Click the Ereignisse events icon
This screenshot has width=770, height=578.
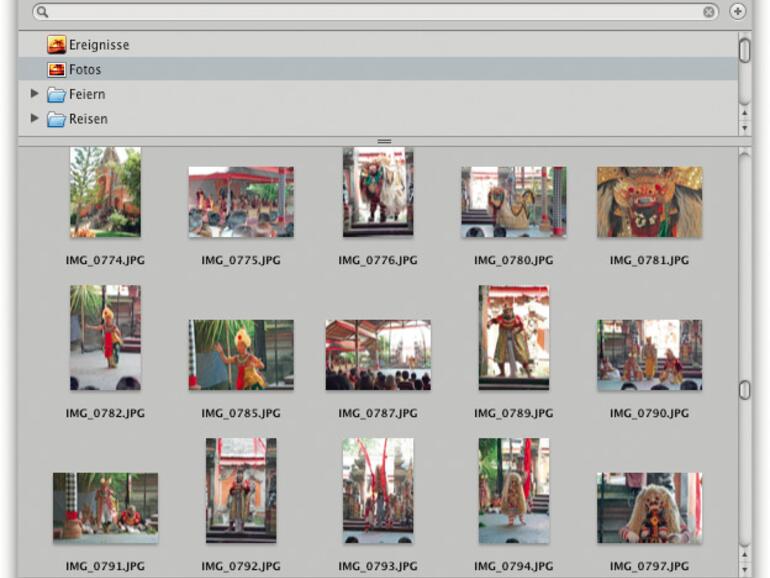(x=56, y=45)
